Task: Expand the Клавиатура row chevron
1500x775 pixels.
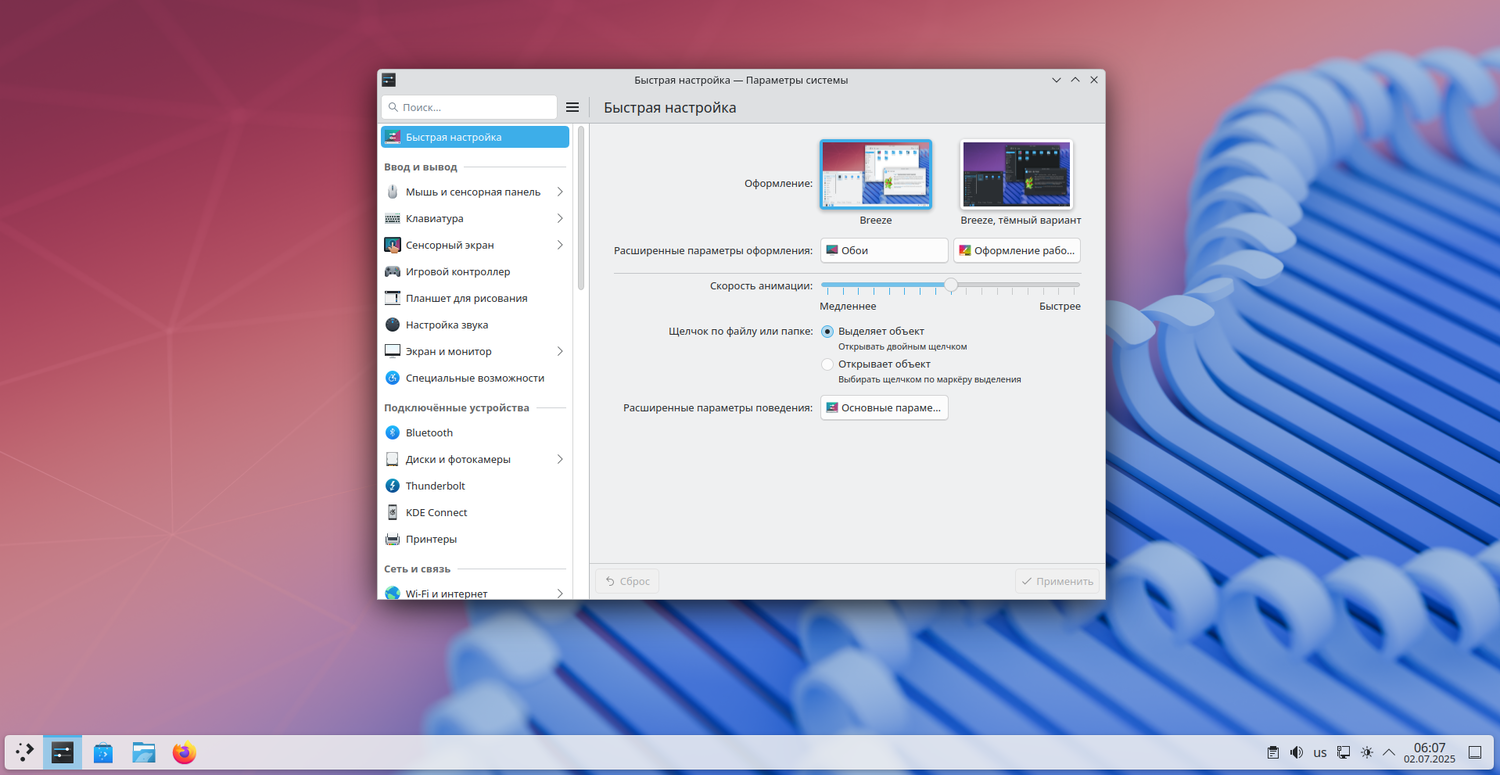Action: click(560, 218)
